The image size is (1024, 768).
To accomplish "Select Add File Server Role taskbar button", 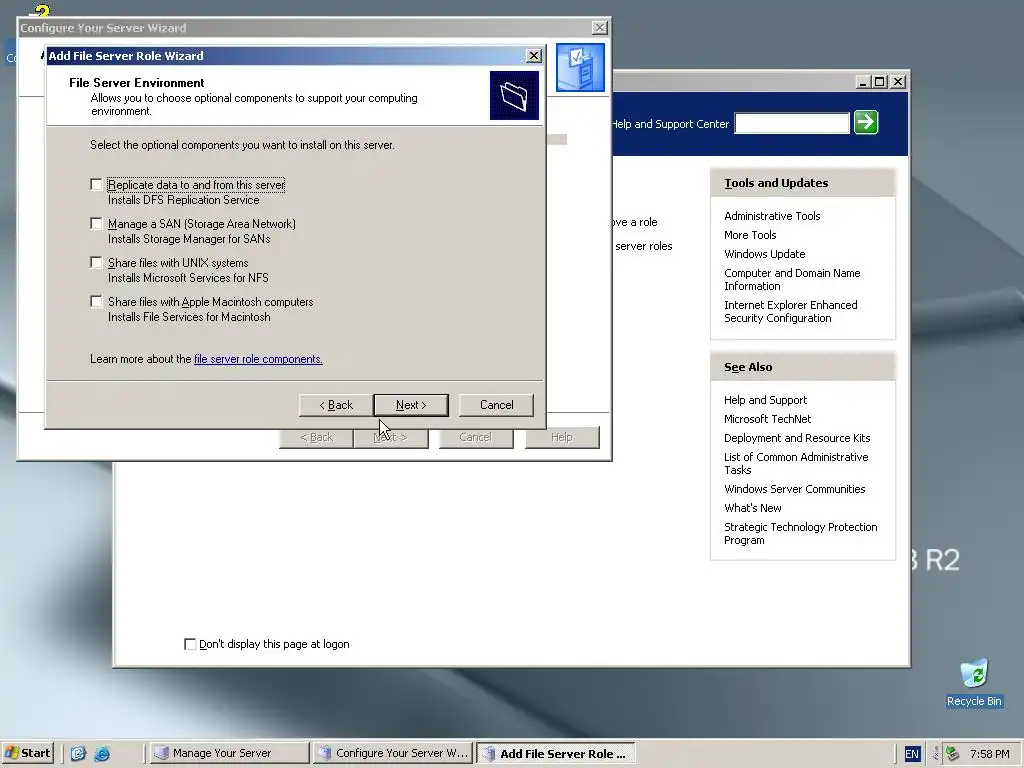I will pos(556,754).
